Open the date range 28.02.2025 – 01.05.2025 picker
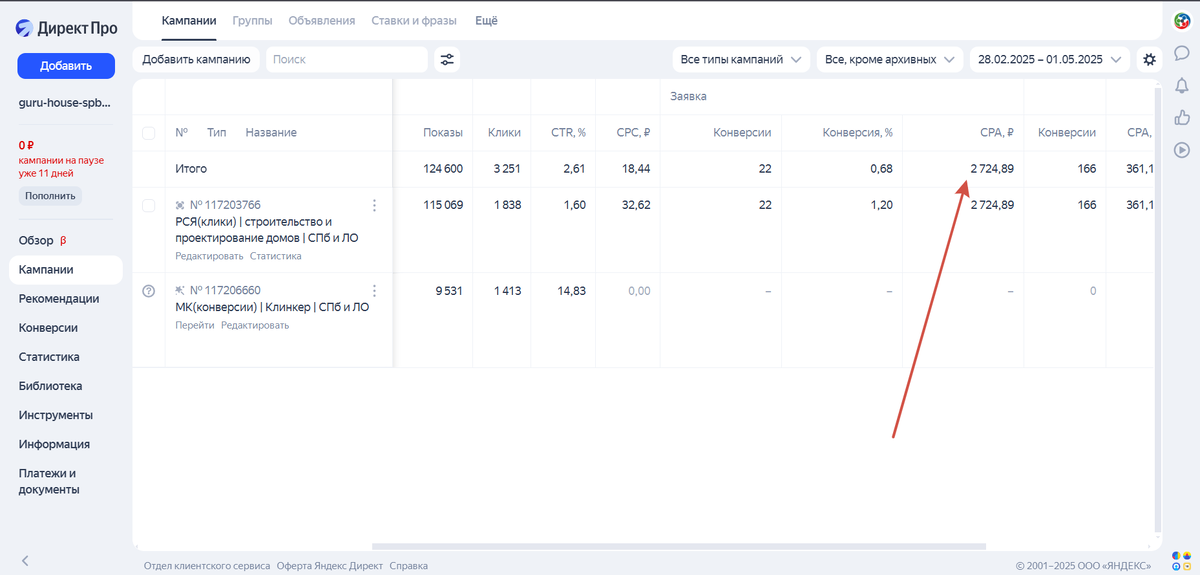The height and width of the screenshot is (575, 1200). point(1050,60)
